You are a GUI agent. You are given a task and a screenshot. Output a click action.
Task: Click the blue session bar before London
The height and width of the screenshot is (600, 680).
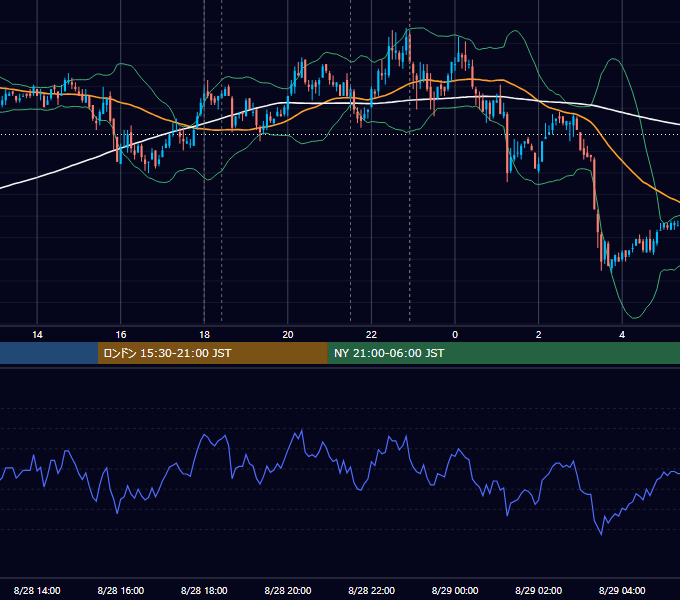49,353
